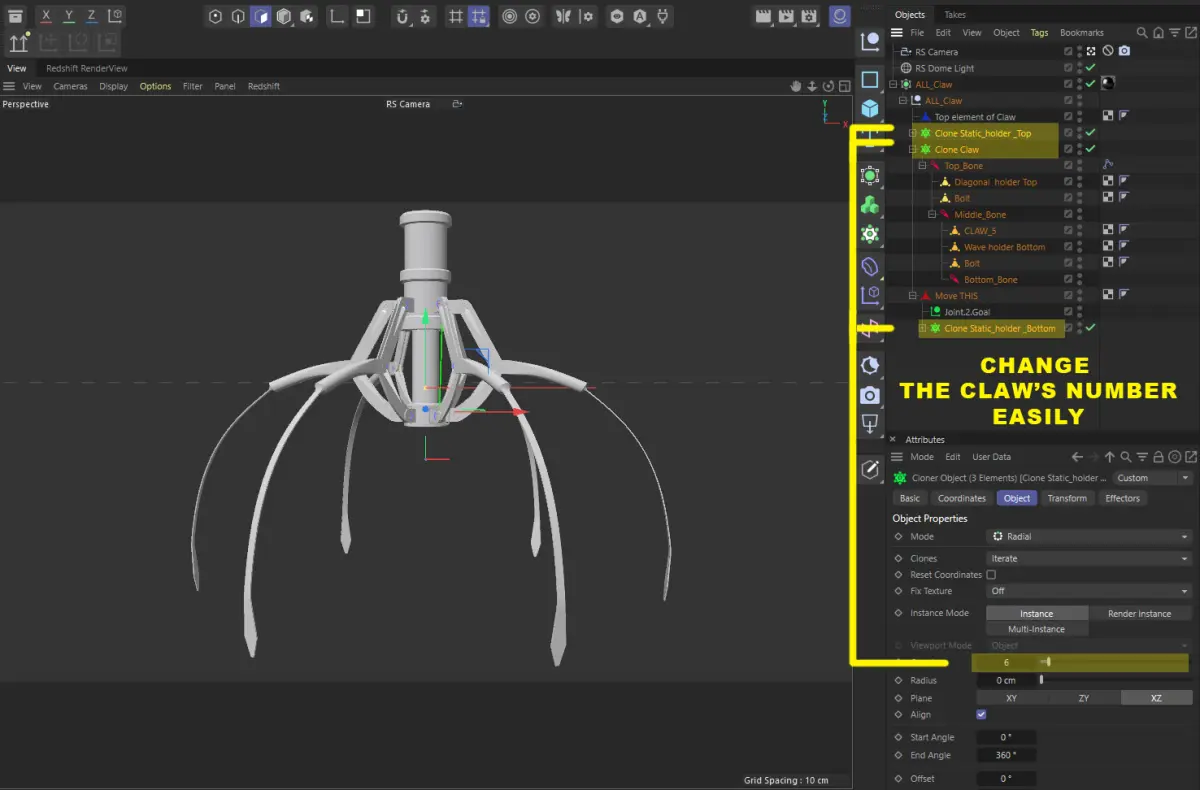Screen dimensions: 1200x790
Task: Tick the Reset Coordinates checkbox
Action: 991,575
